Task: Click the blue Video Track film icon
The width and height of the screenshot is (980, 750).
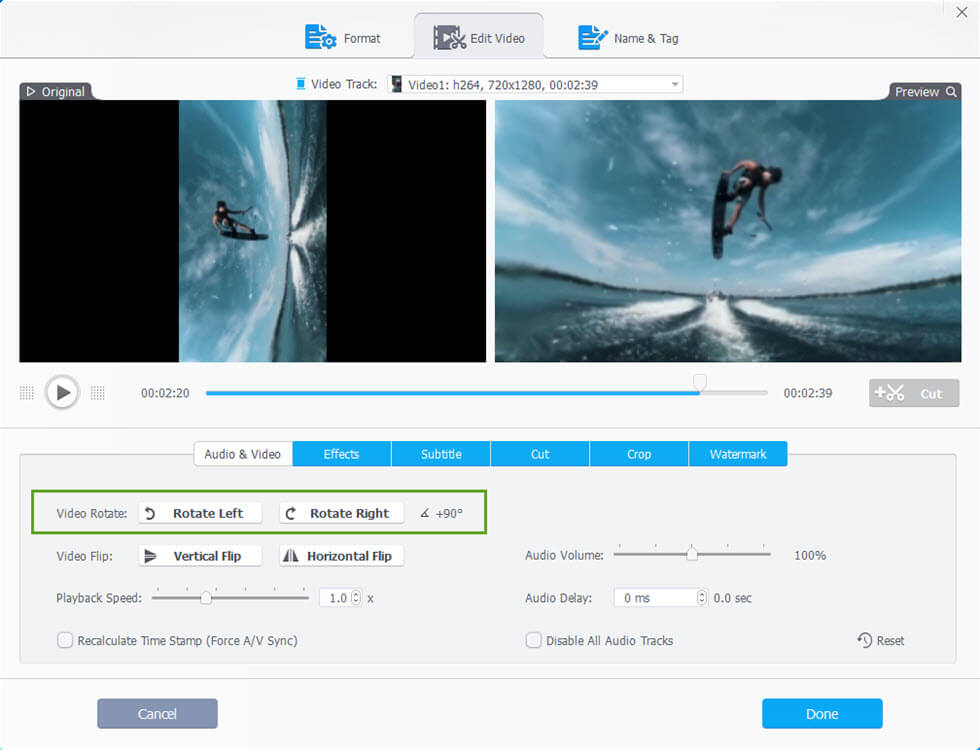Action: [301, 84]
